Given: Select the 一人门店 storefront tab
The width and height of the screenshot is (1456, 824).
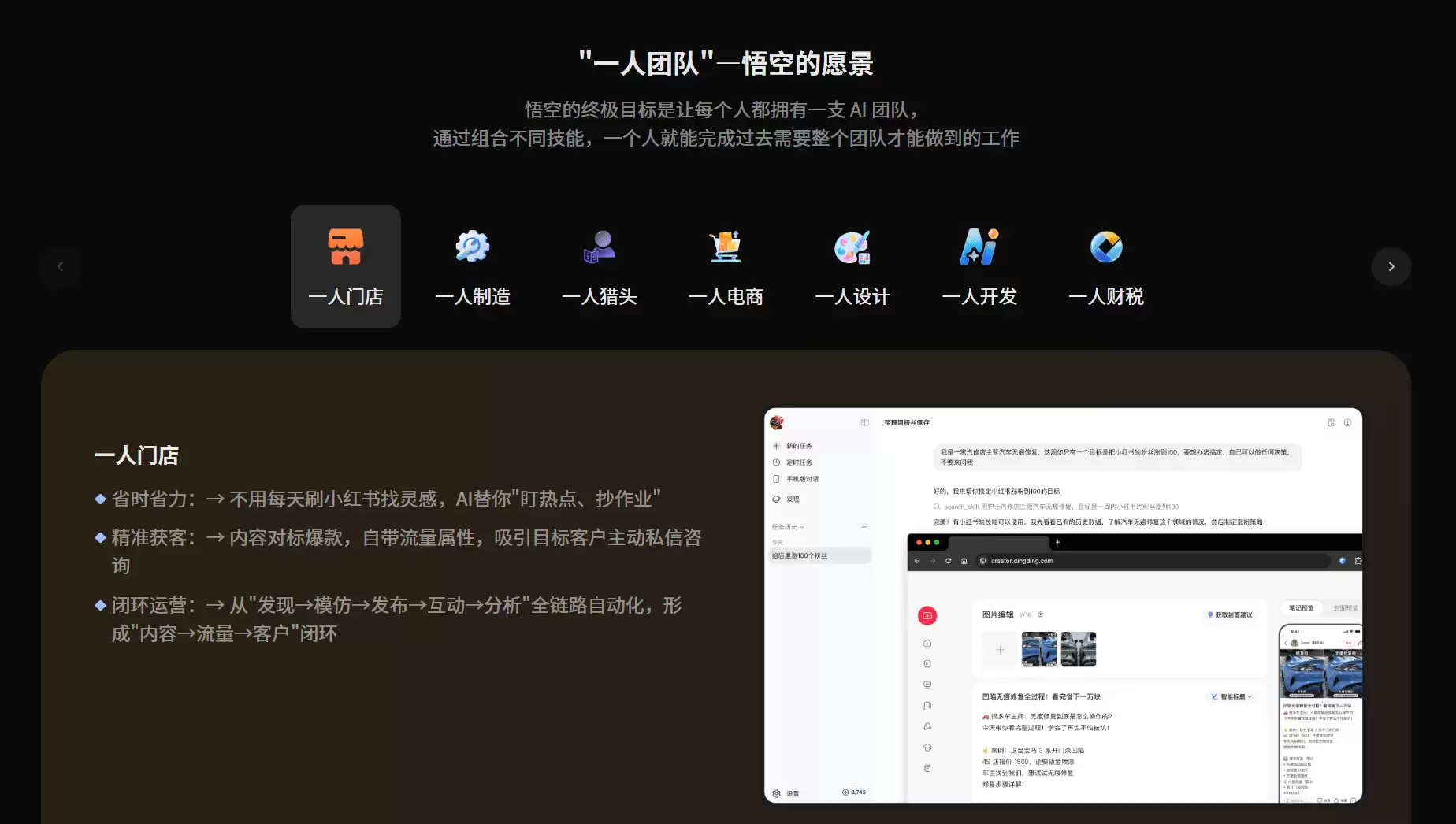Looking at the screenshot, I should (x=346, y=266).
